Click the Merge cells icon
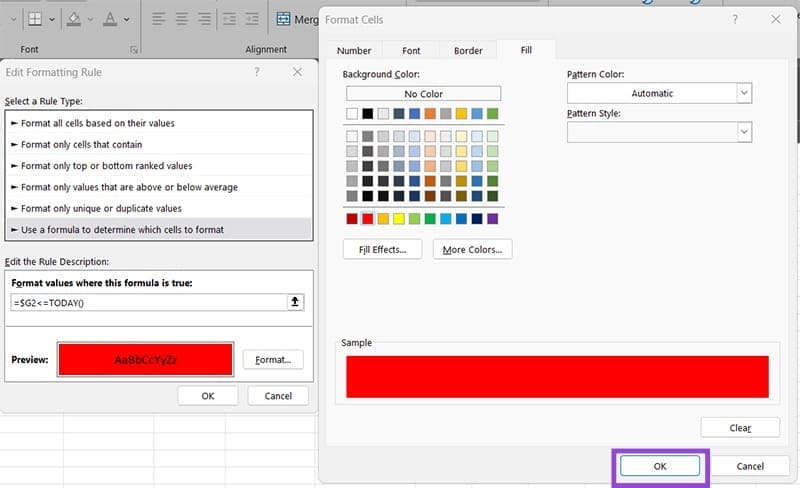This screenshot has height=488, width=800. 284,19
